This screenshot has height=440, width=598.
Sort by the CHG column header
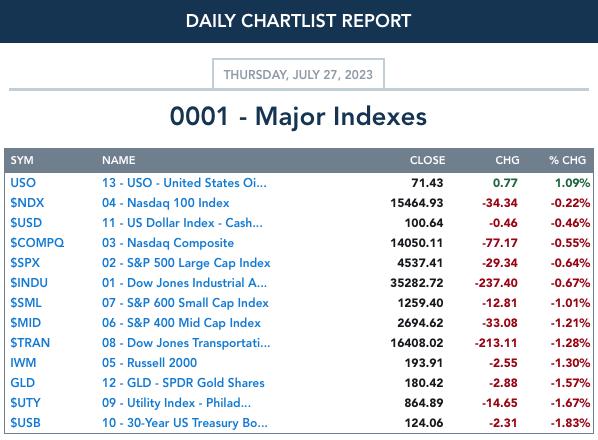507,160
